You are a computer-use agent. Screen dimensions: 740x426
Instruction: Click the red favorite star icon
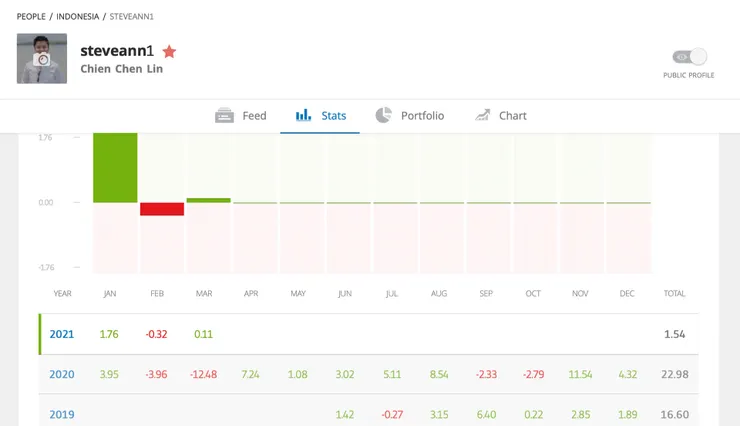pyautogui.click(x=170, y=51)
